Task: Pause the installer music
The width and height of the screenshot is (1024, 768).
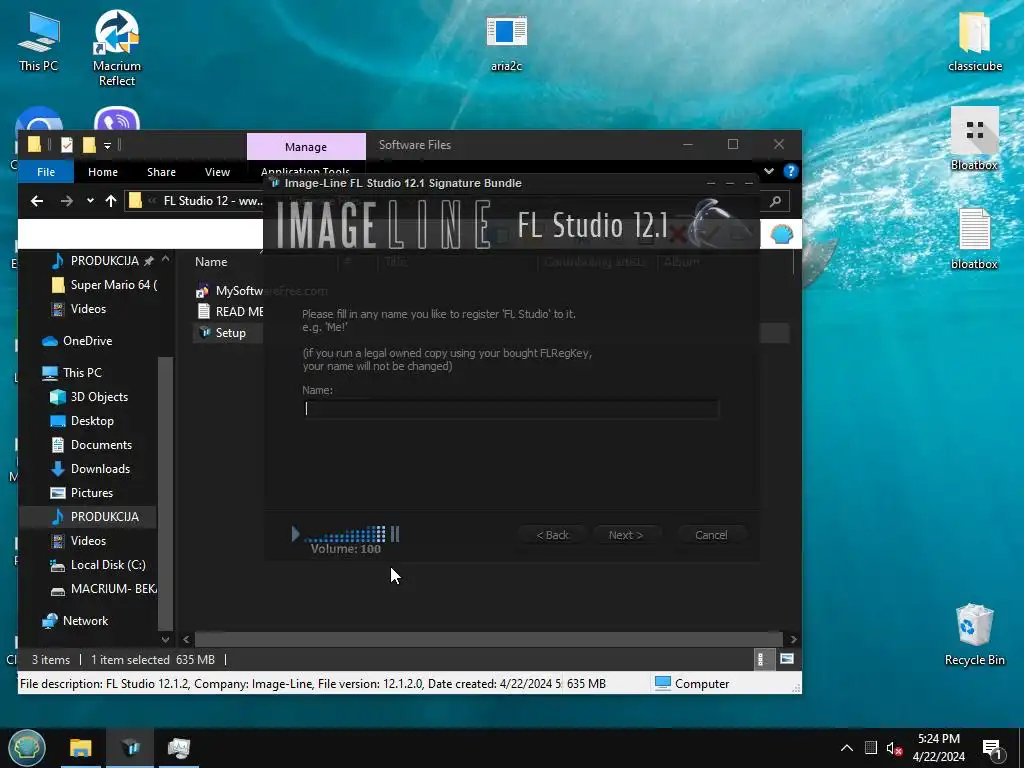Action: [394, 534]
